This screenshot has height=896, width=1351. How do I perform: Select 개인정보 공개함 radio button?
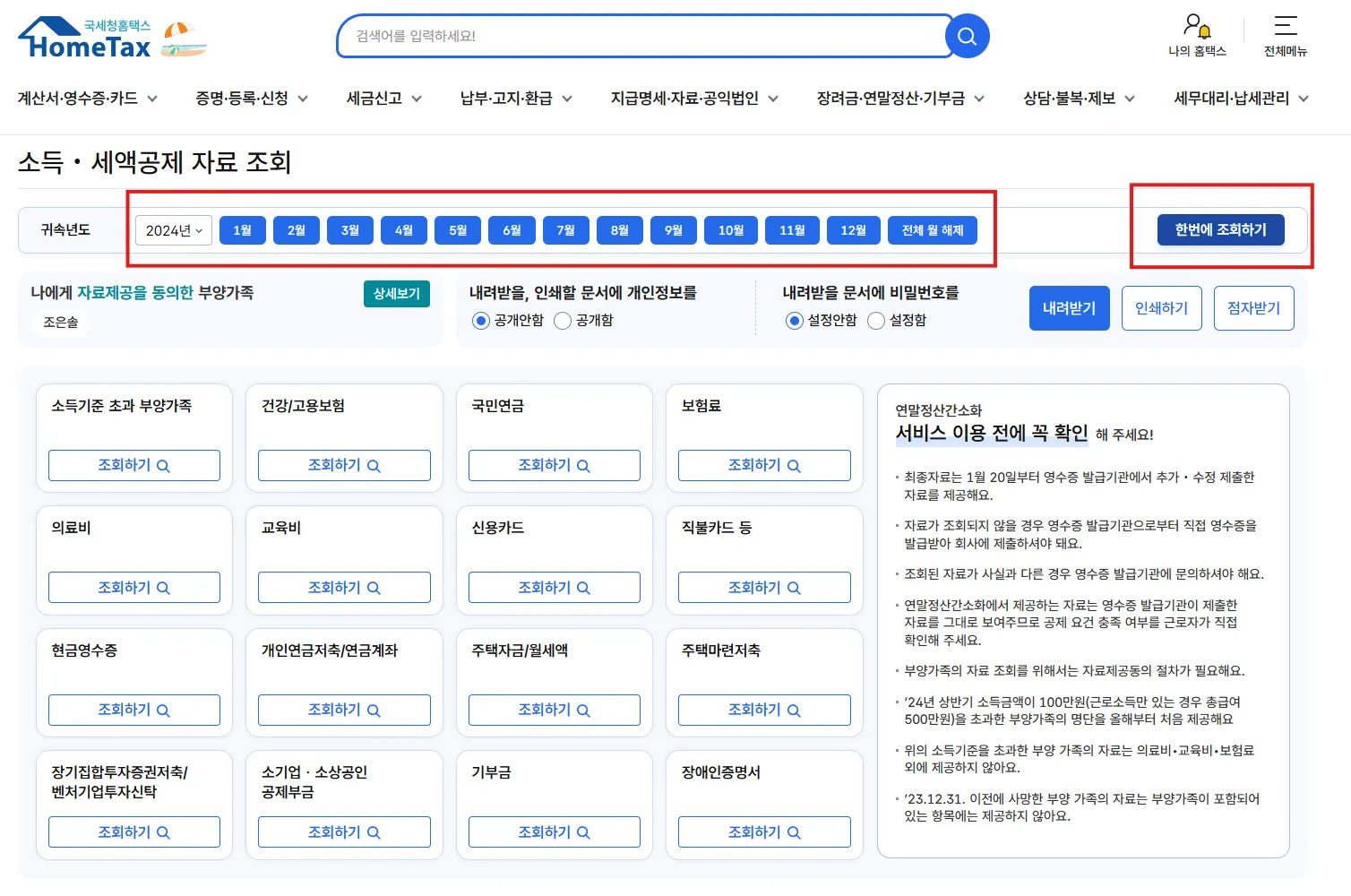click(563, 321)
